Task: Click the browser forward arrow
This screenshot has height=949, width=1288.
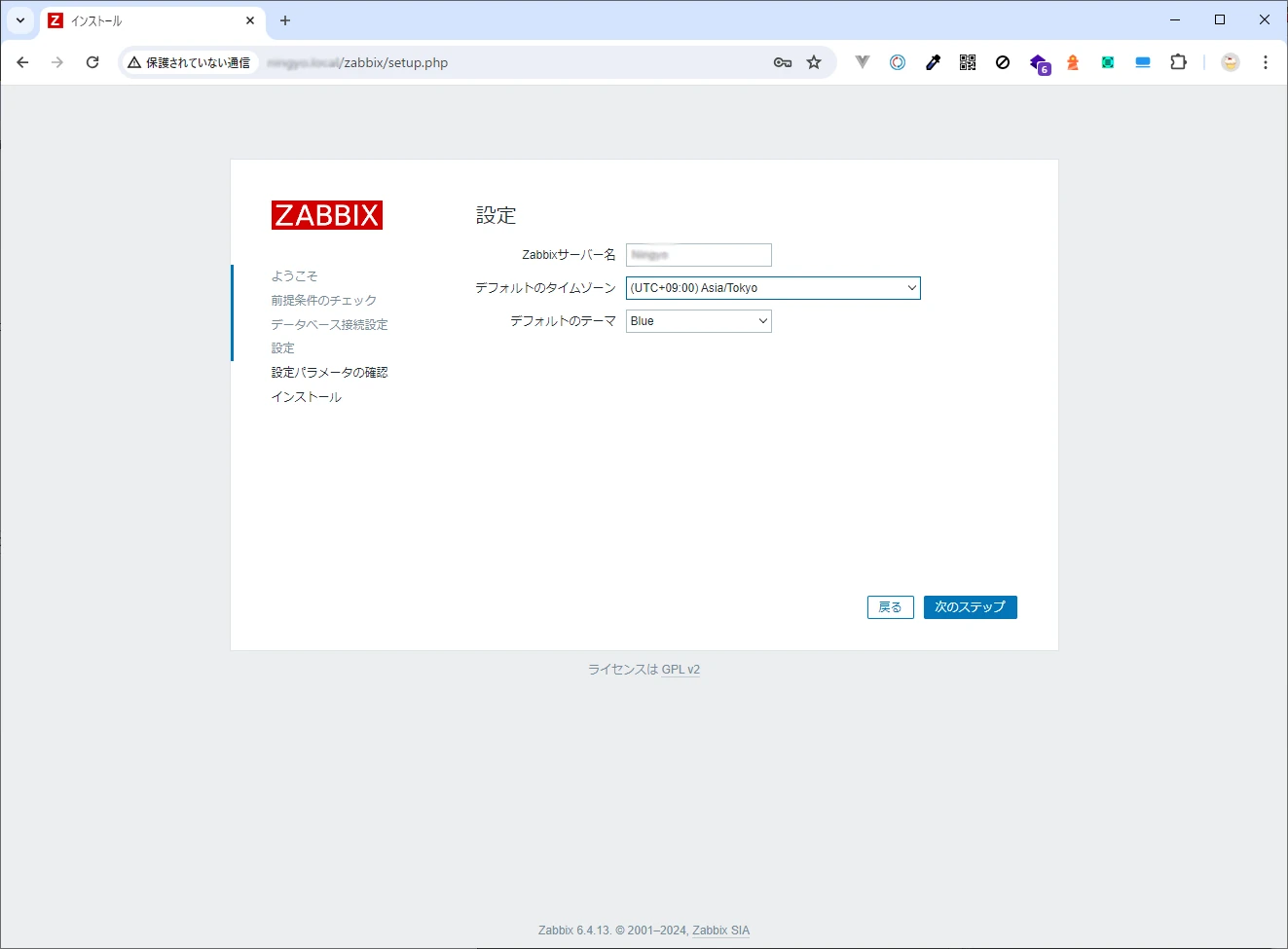Action: pos(57,62)
